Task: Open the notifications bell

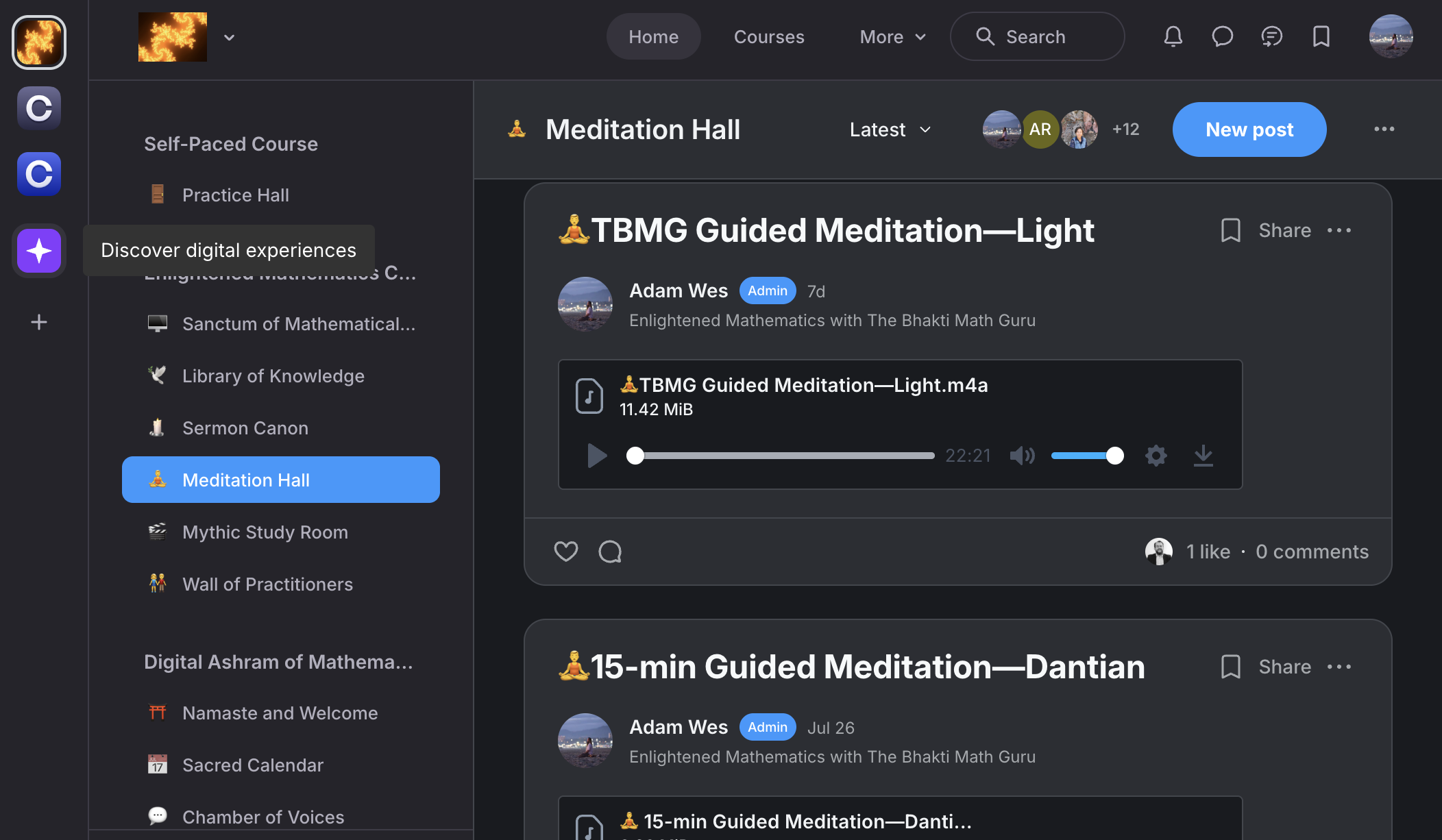Action: click(x=1173, y=36)
